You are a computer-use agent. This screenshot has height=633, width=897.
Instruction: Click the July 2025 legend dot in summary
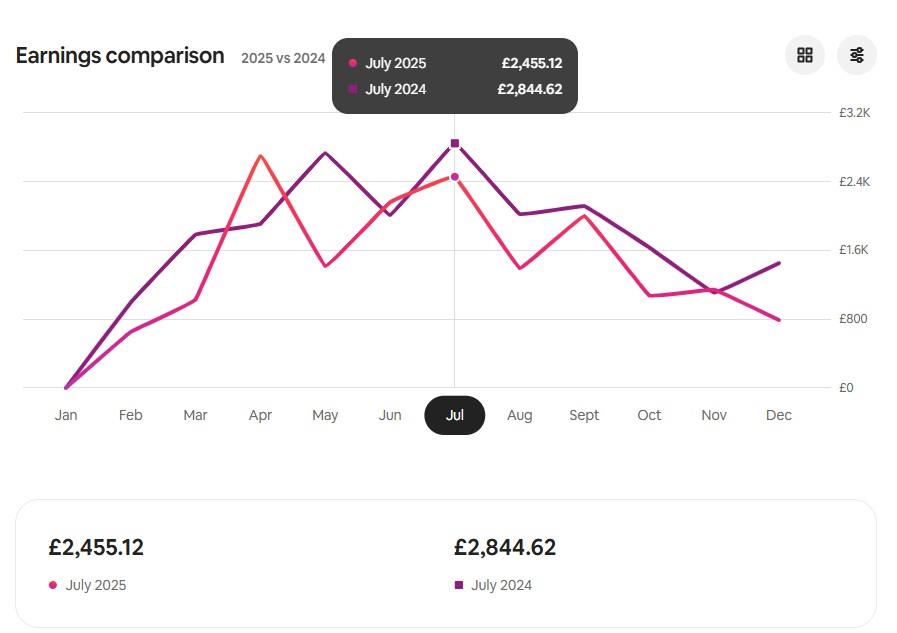point(53,585)
